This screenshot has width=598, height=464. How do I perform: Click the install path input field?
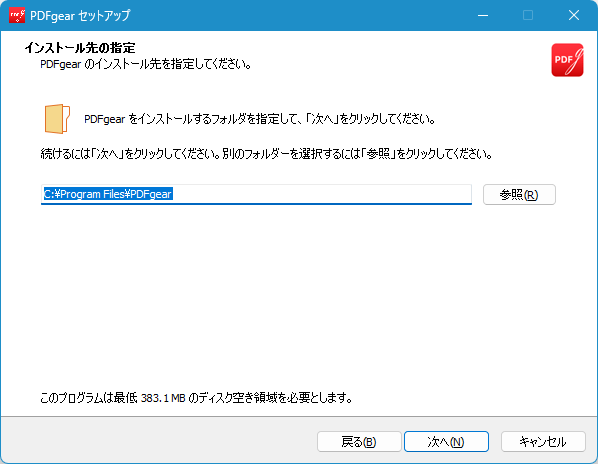click(256, 194)
